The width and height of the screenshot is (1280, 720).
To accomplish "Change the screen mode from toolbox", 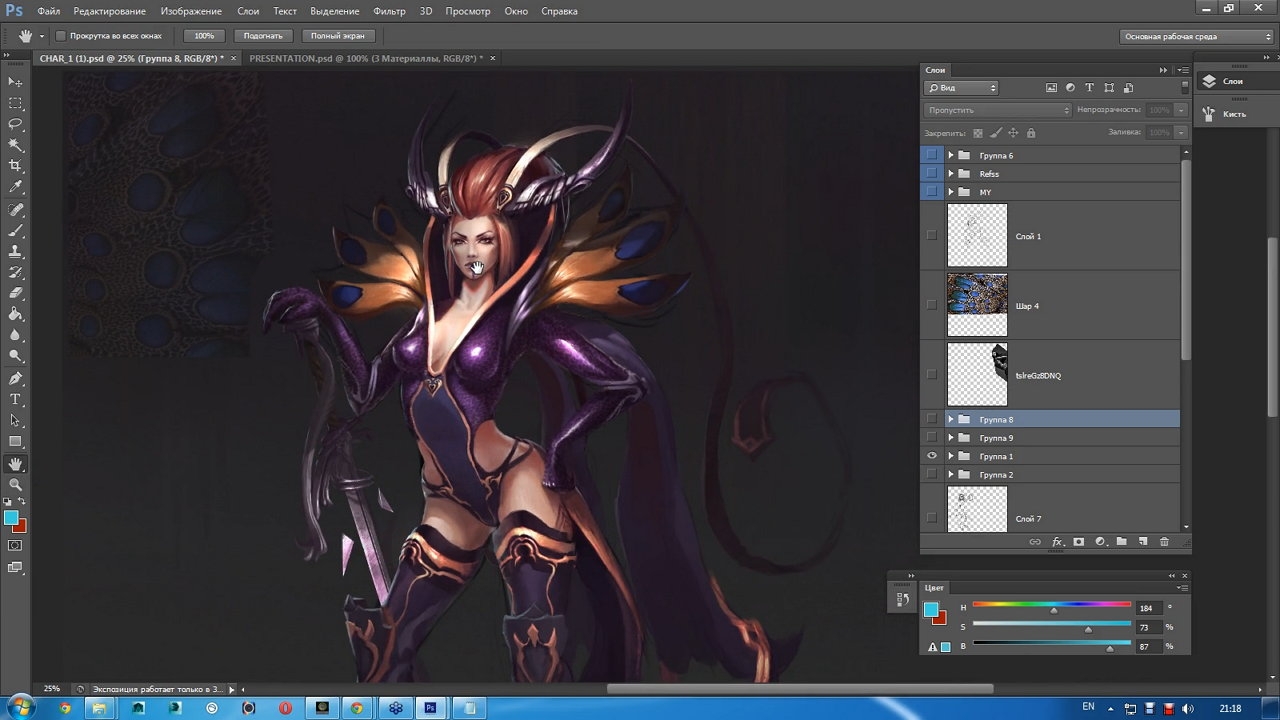I will point(15,568).
